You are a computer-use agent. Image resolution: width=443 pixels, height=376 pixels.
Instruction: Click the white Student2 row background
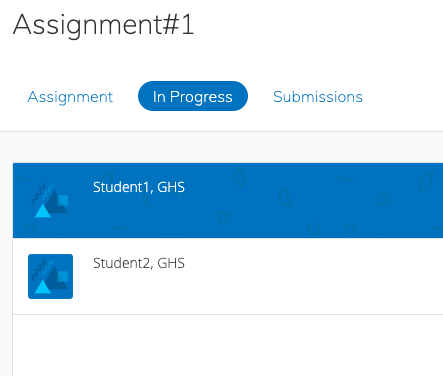tap(228, 276)
